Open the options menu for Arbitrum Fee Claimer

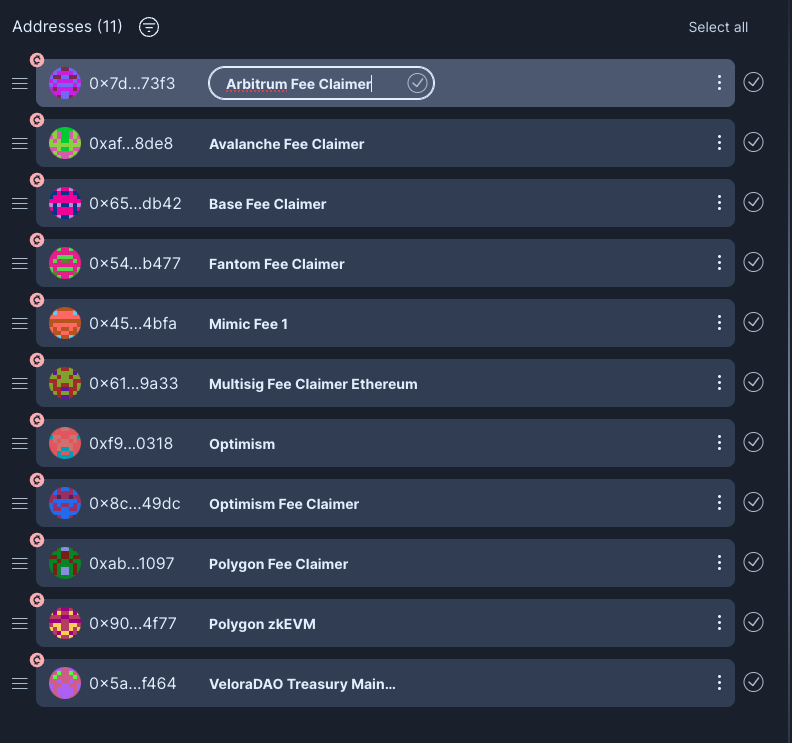coord(719,83)
